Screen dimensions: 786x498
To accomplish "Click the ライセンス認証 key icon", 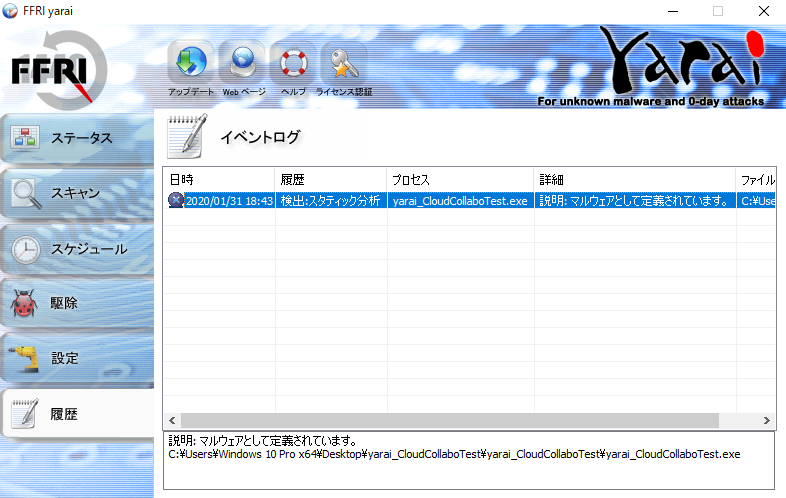I will 344,63.
